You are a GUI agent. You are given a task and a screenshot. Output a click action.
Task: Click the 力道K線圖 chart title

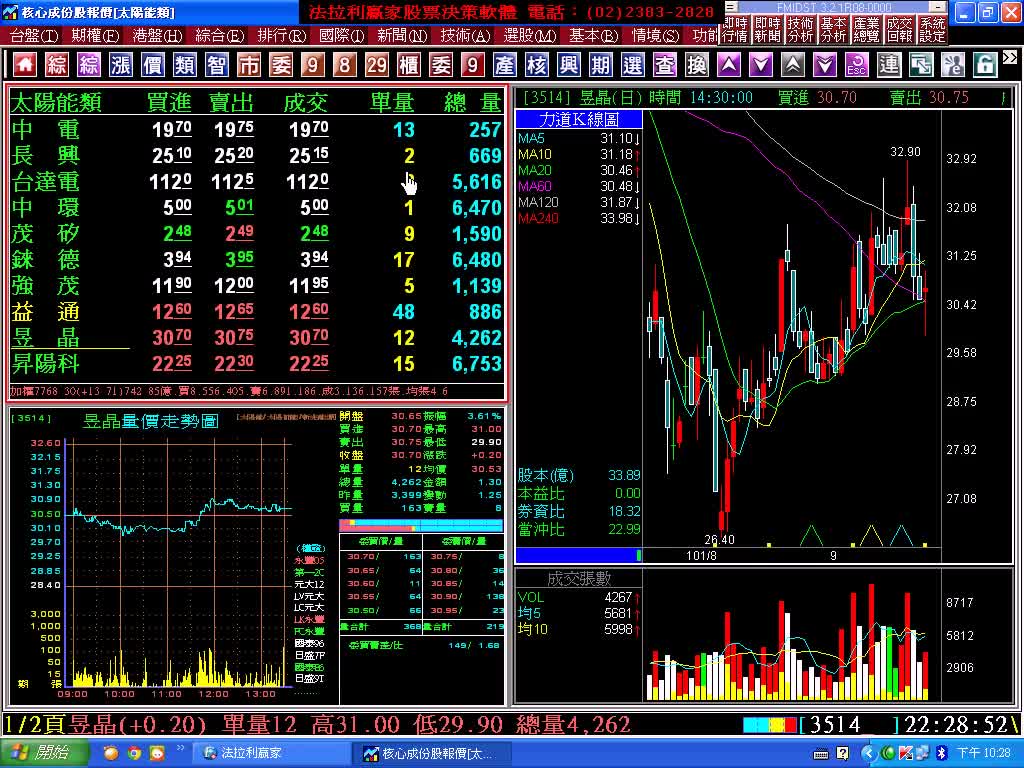579,119
